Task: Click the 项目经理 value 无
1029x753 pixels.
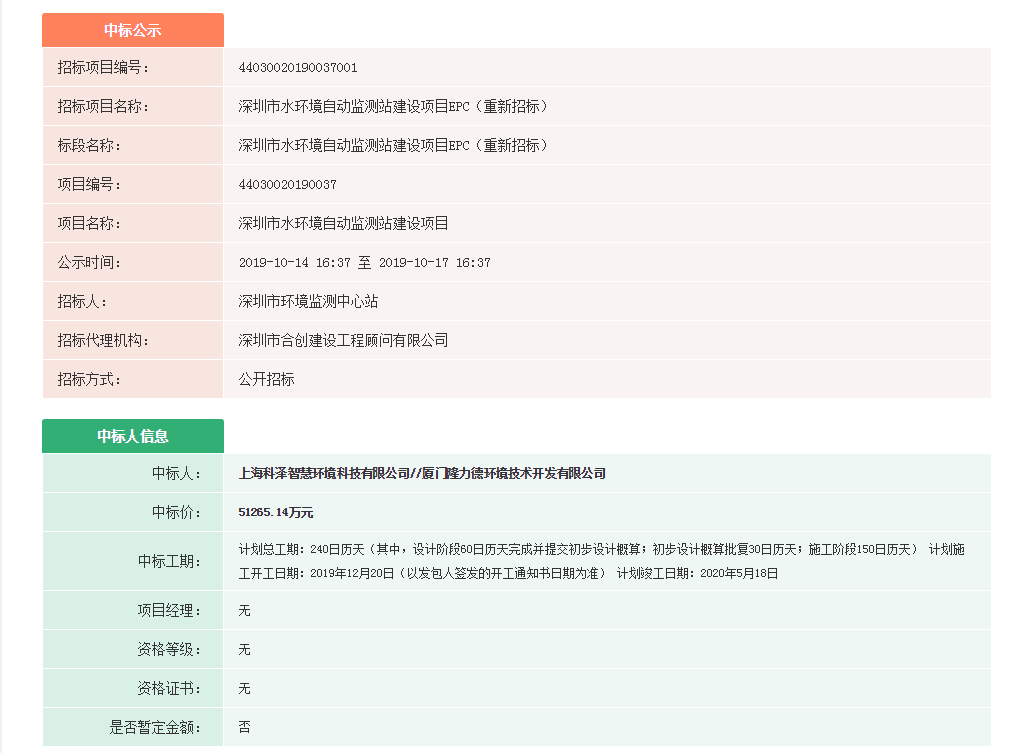Action: point(244,611)
